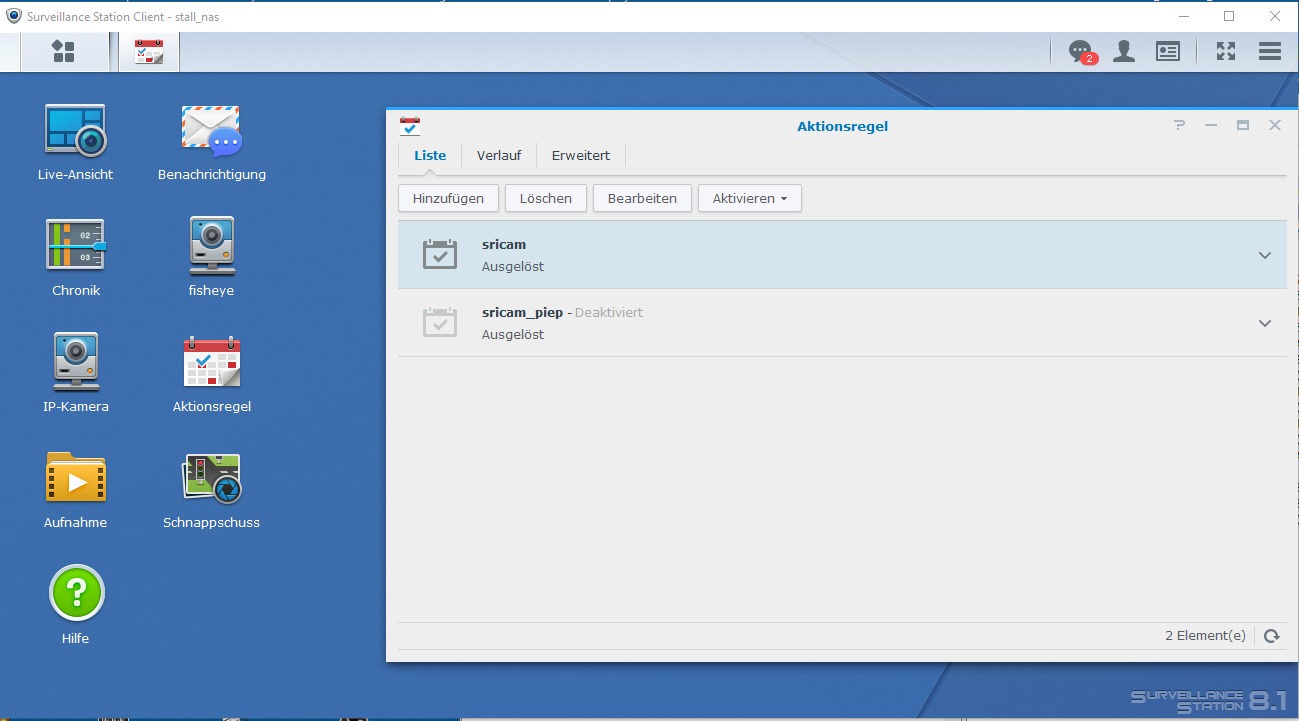Switch to the Liste tab
The image size is (1299, 721).
[x=430, y=155]
